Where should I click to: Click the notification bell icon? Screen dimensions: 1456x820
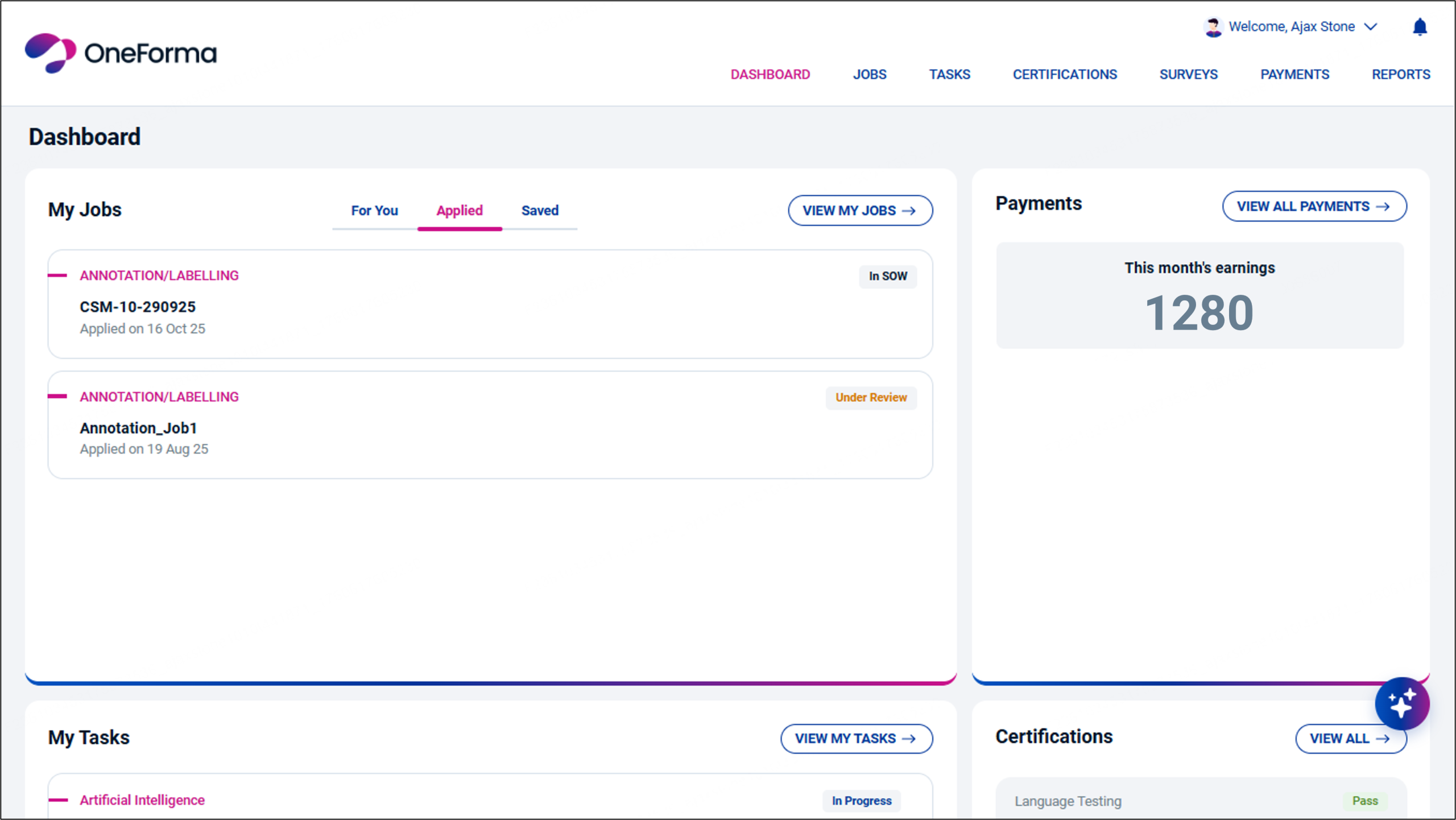1420,27
